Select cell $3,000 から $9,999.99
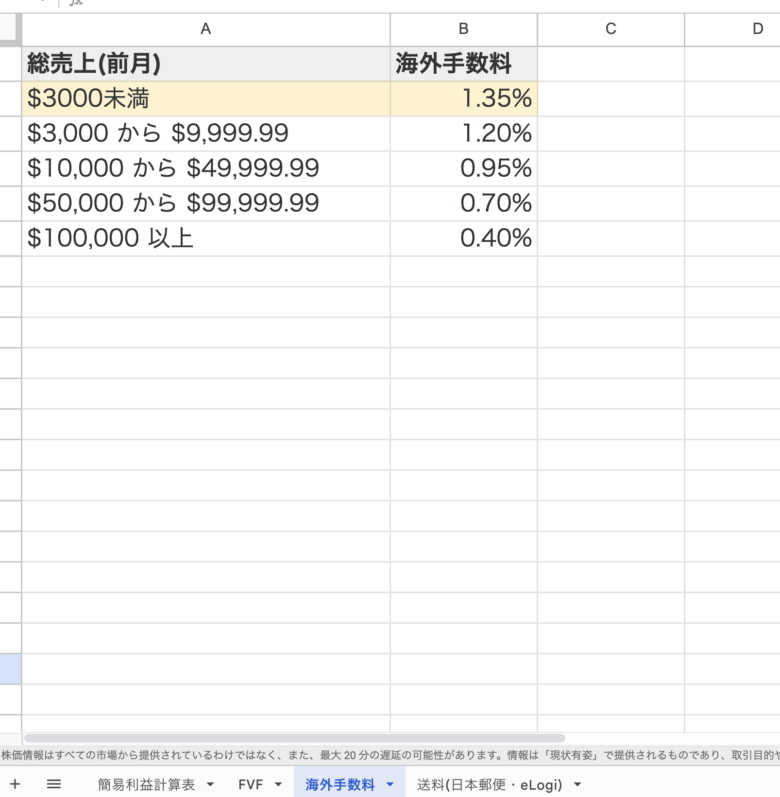The image size is (780, 797). point(206,134)
